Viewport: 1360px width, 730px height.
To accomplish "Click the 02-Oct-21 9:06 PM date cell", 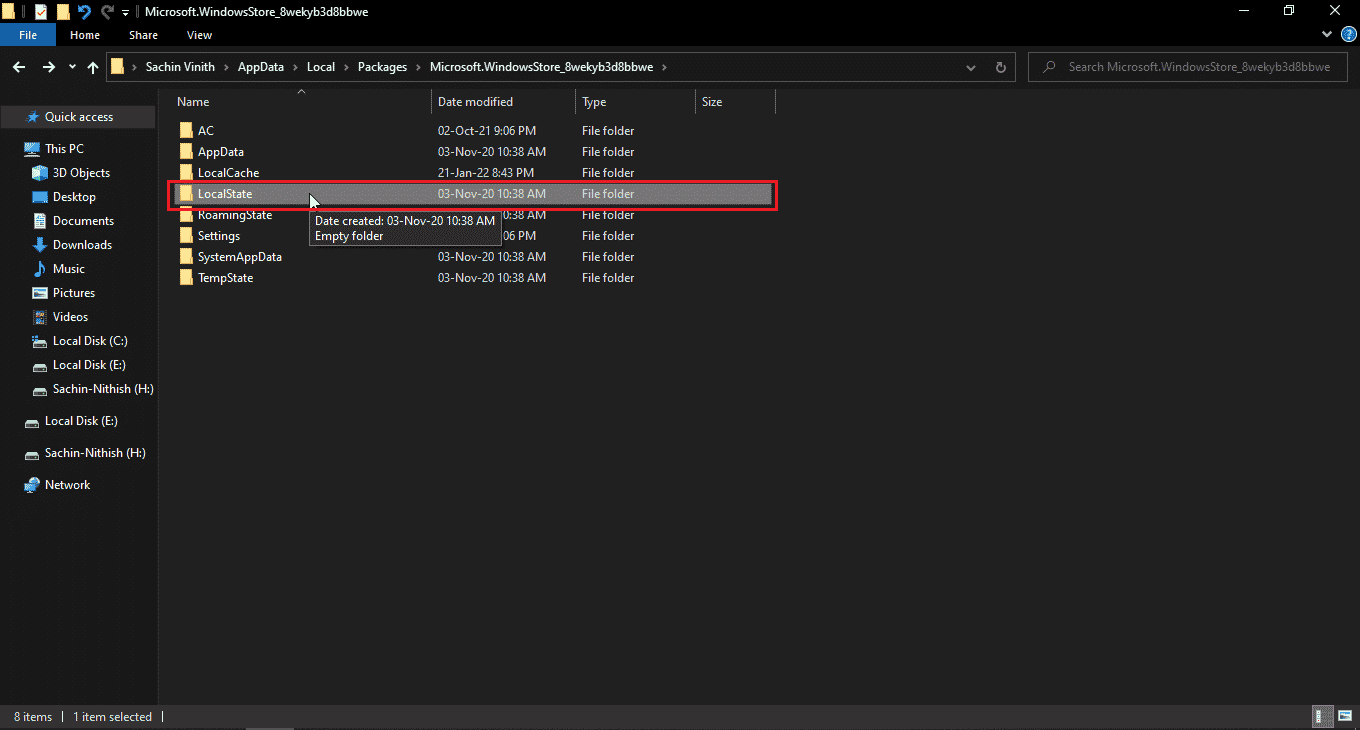I will pyautogui.click(x=487, y=131).
